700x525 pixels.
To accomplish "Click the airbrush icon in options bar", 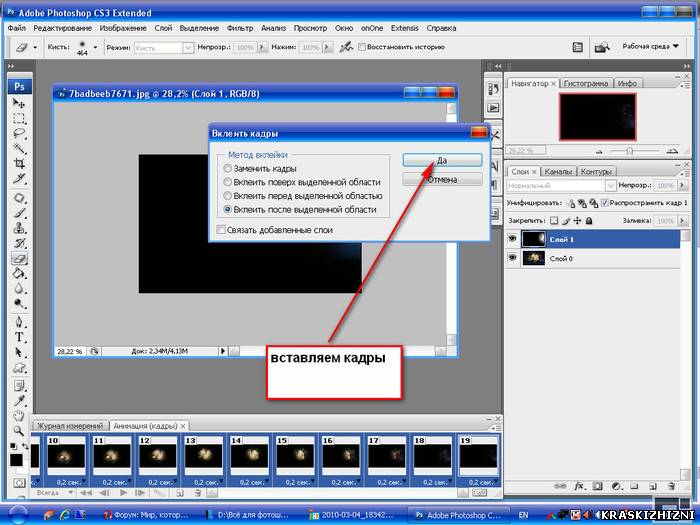I will point(346,47).
